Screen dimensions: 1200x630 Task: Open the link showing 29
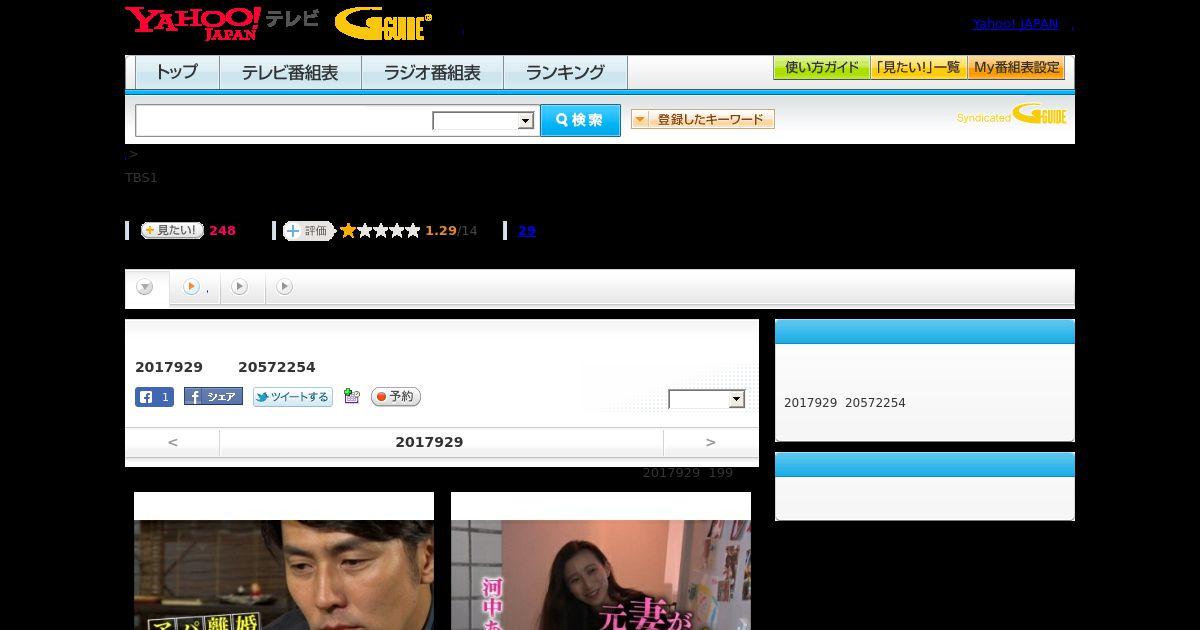click(527, 231)
